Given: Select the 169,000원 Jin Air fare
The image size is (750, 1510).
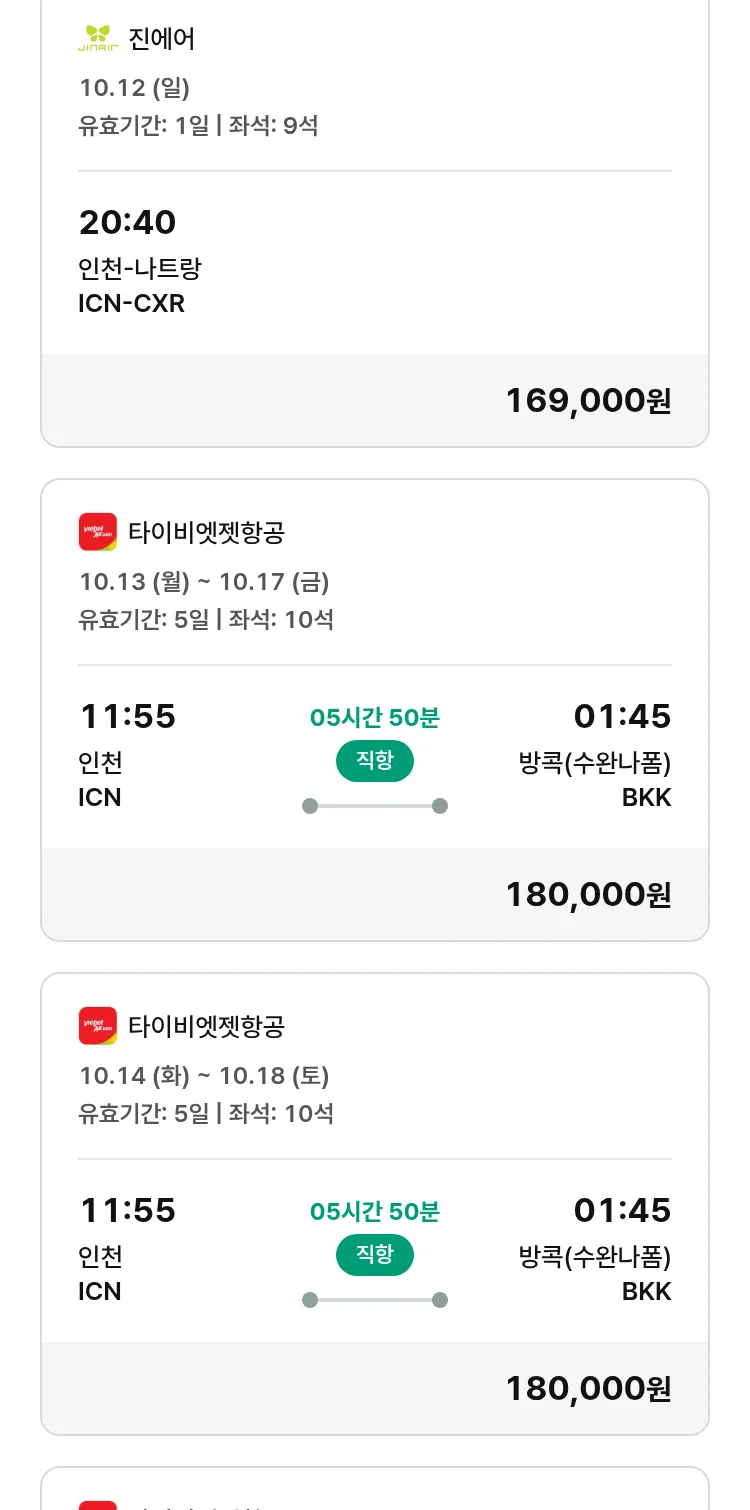Looking at the screenshot, I should pos(588,400).
